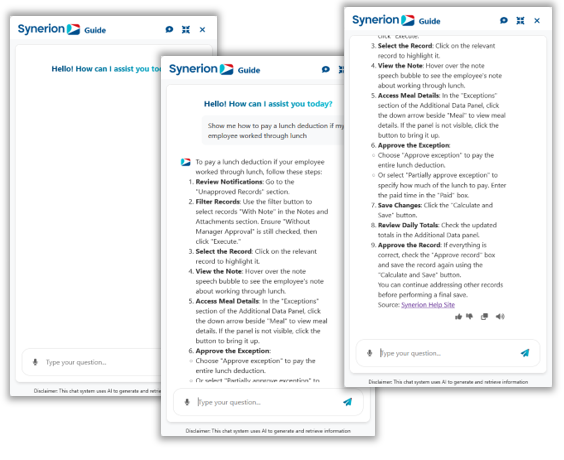Click the collapse icon in the right Guide window
Image resolution: width=564 pixels, height=460 pixels.
point(520,21)
